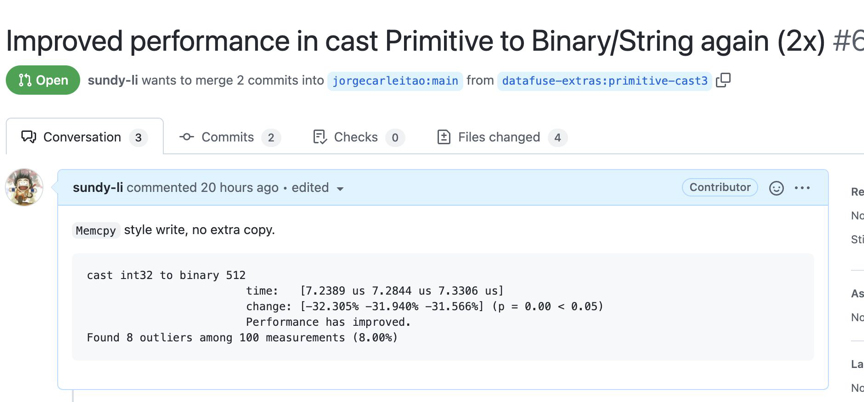Open the Files changed tab
This screenshot has height=402, width=864.
click(500, 137)
